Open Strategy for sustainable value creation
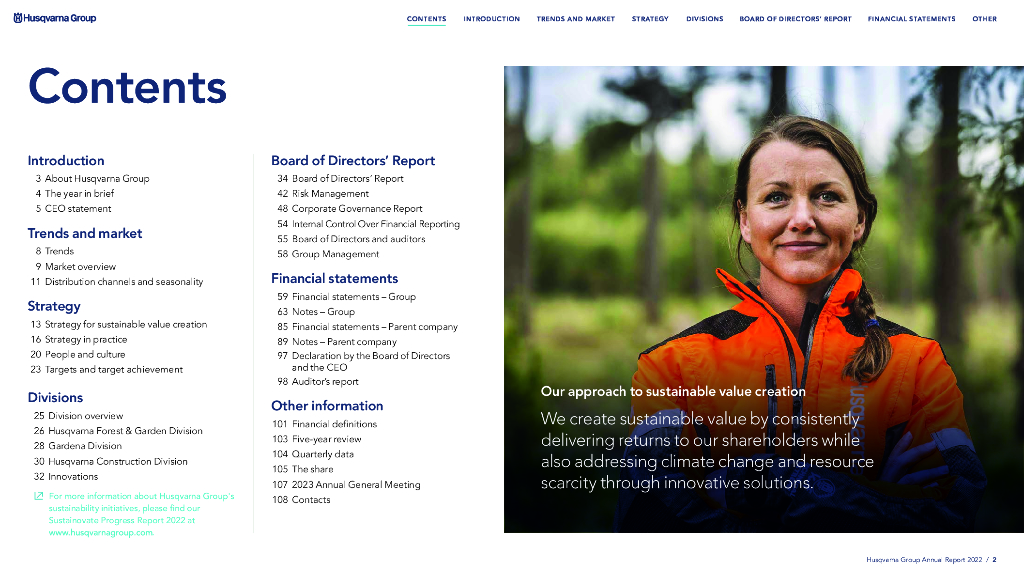 [119, 324]
